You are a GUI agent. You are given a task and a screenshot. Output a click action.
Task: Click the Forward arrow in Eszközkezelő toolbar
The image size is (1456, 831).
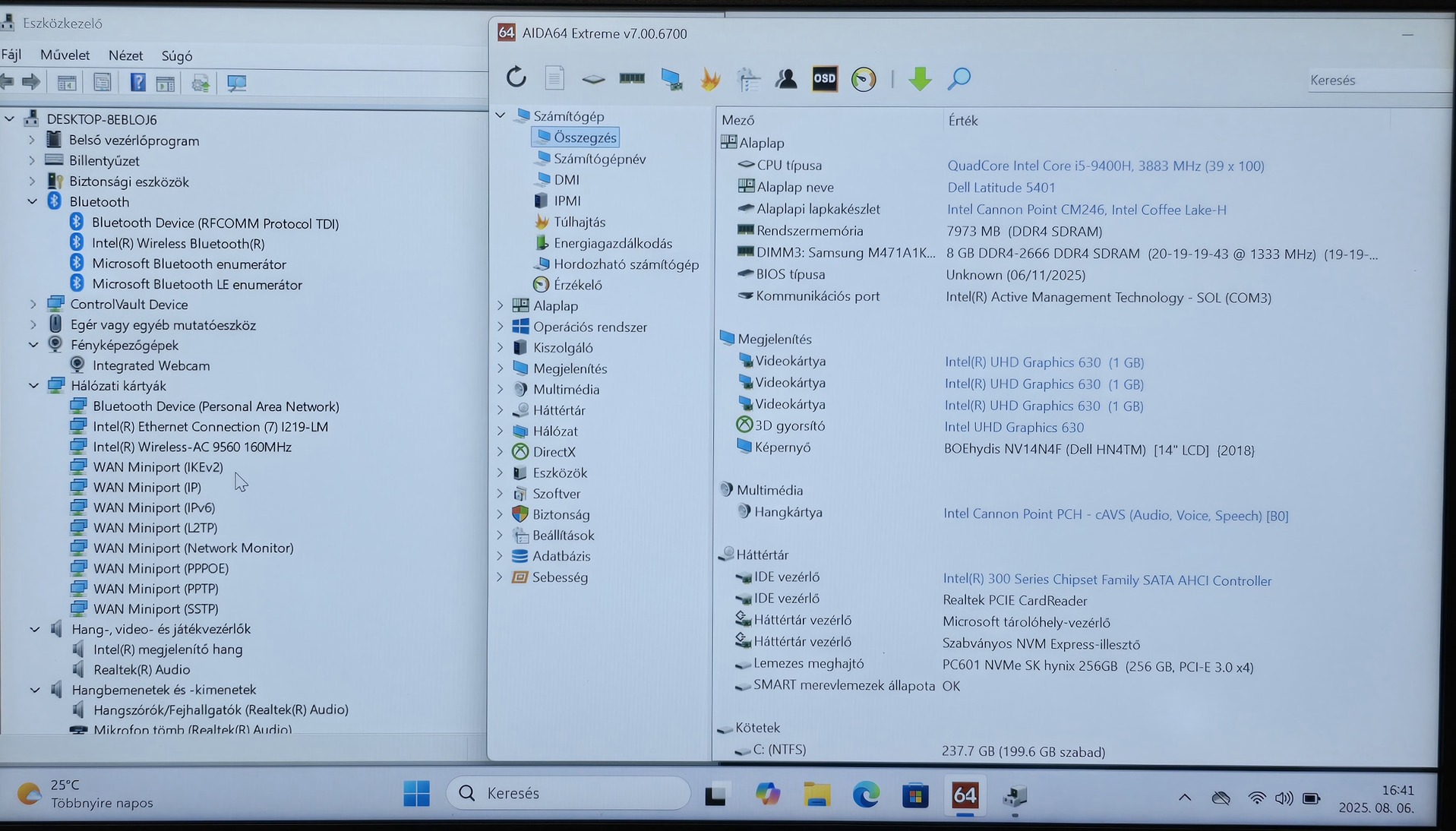[x=31, y=82]
